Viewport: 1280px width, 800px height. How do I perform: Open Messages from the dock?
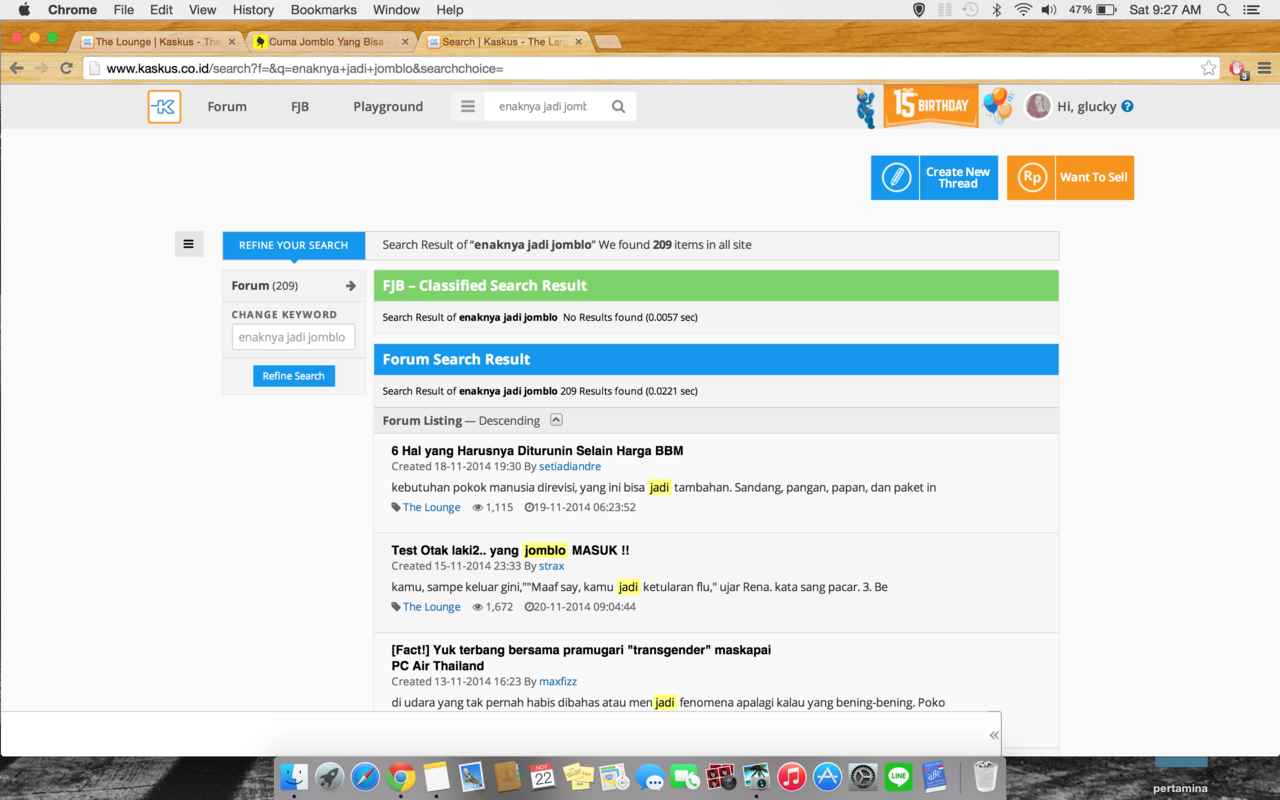[x=650, y=776]
